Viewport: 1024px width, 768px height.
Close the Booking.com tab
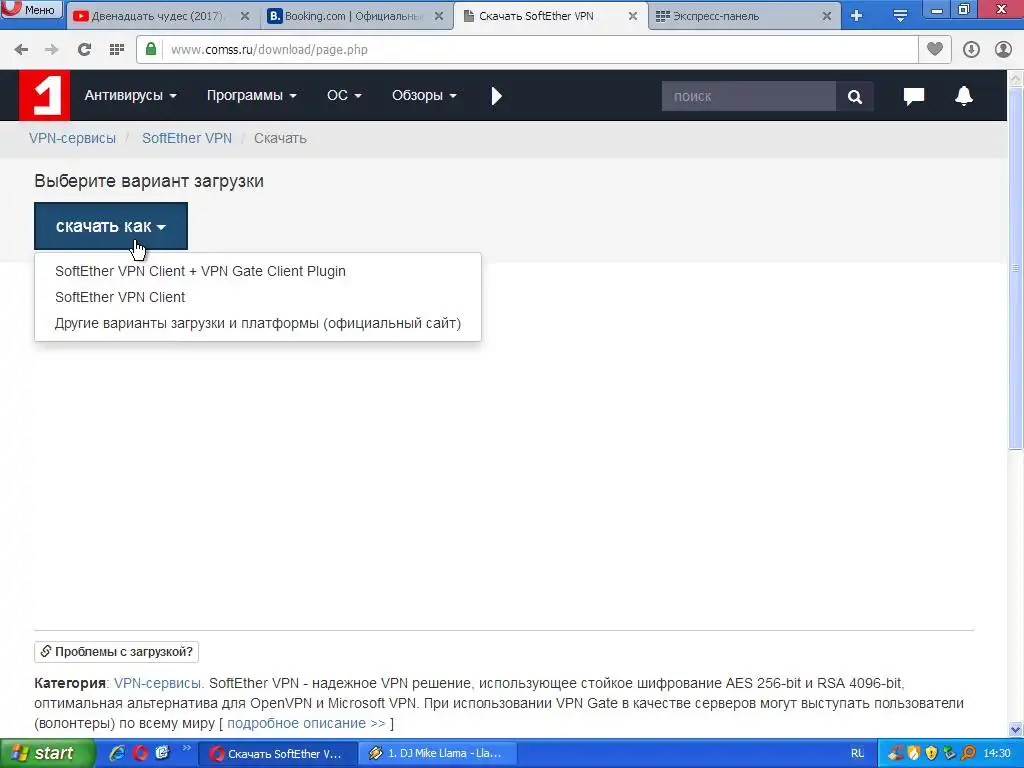(x=439, y=16)
